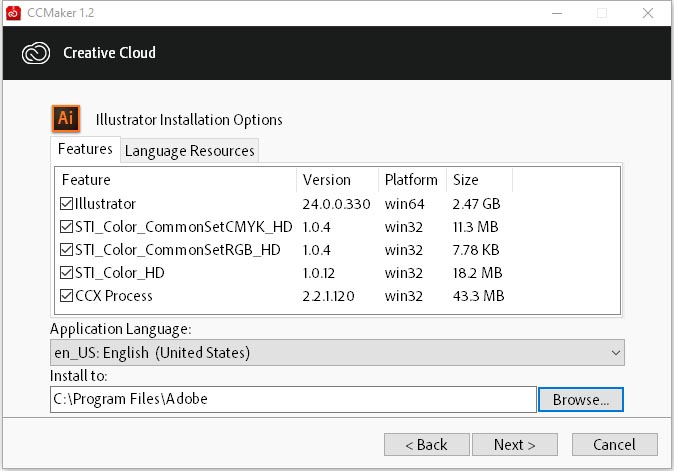Click the CCX Process row label
Image resolution: width=674 pixels, height=471 pixels.
pyautogui.click(x=114, y=296)
